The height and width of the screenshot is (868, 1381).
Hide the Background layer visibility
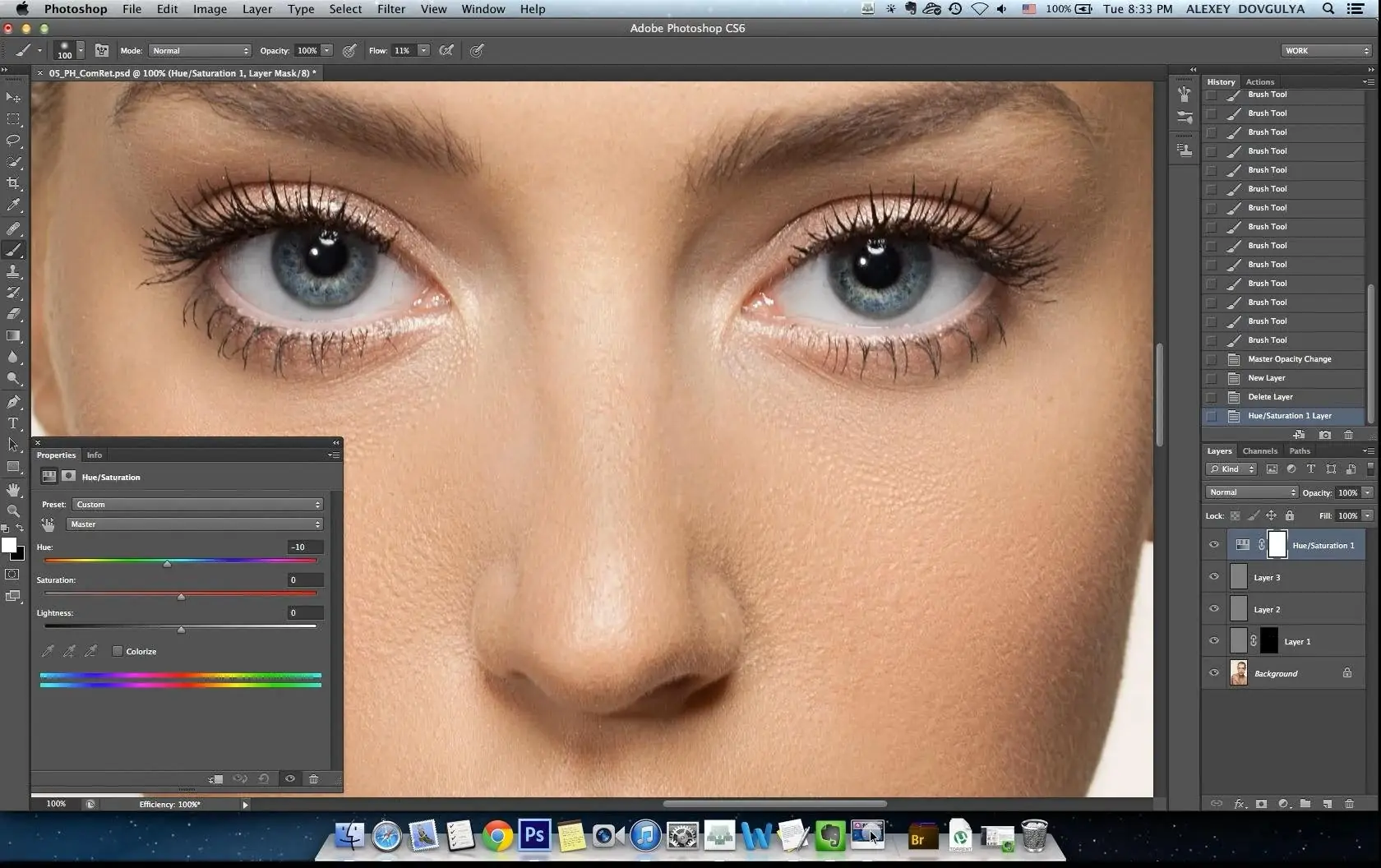[x=1214, y=672]
